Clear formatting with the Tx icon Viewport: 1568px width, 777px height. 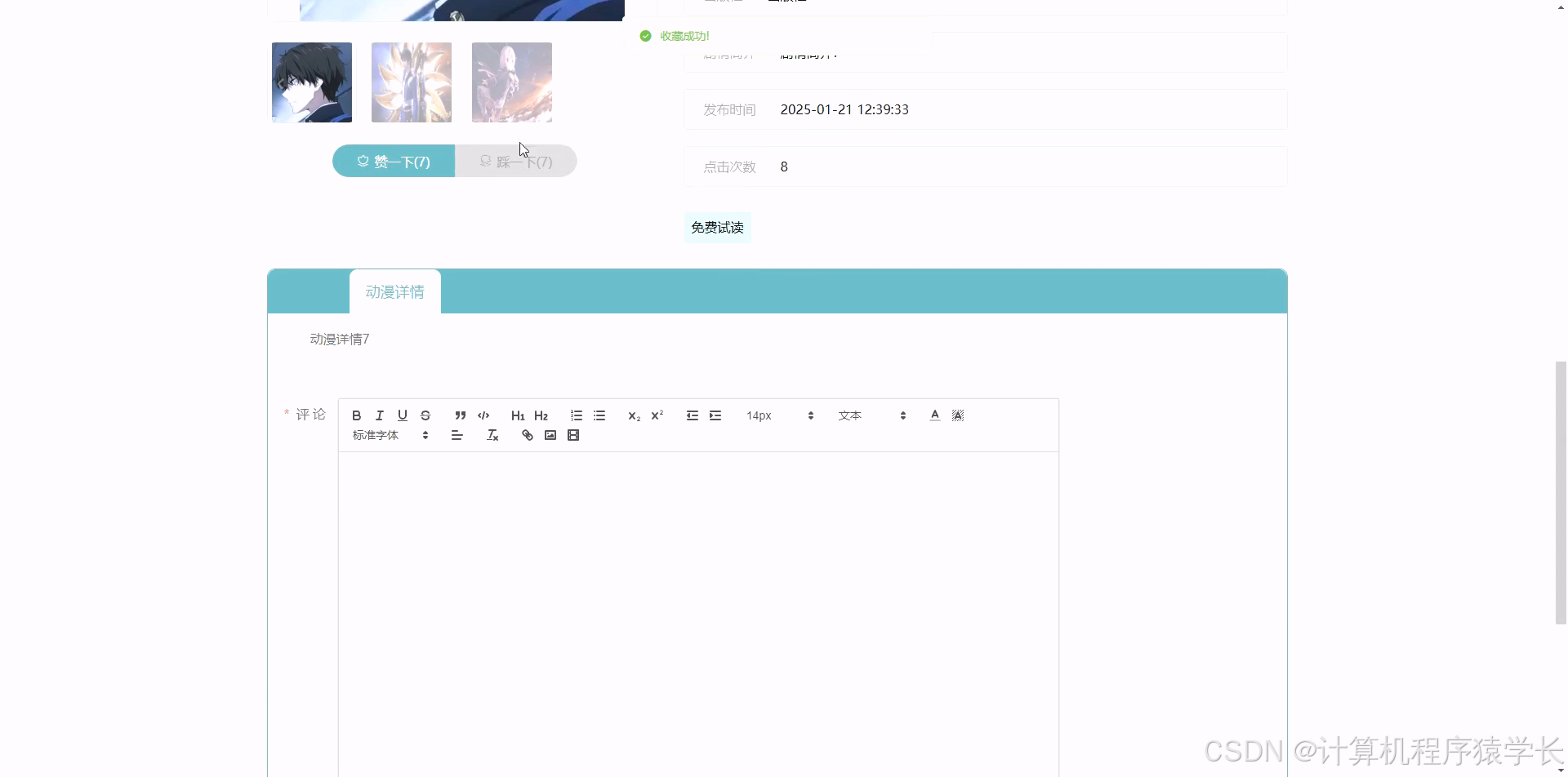492,435
